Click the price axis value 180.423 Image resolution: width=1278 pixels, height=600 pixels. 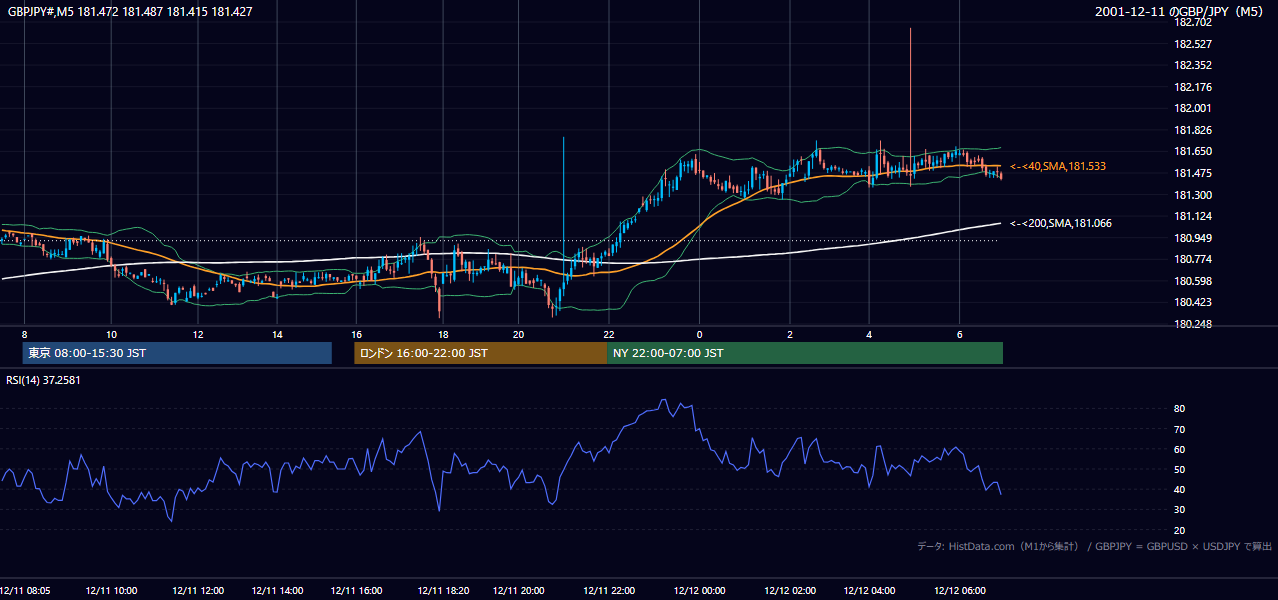click(1193, 302)
